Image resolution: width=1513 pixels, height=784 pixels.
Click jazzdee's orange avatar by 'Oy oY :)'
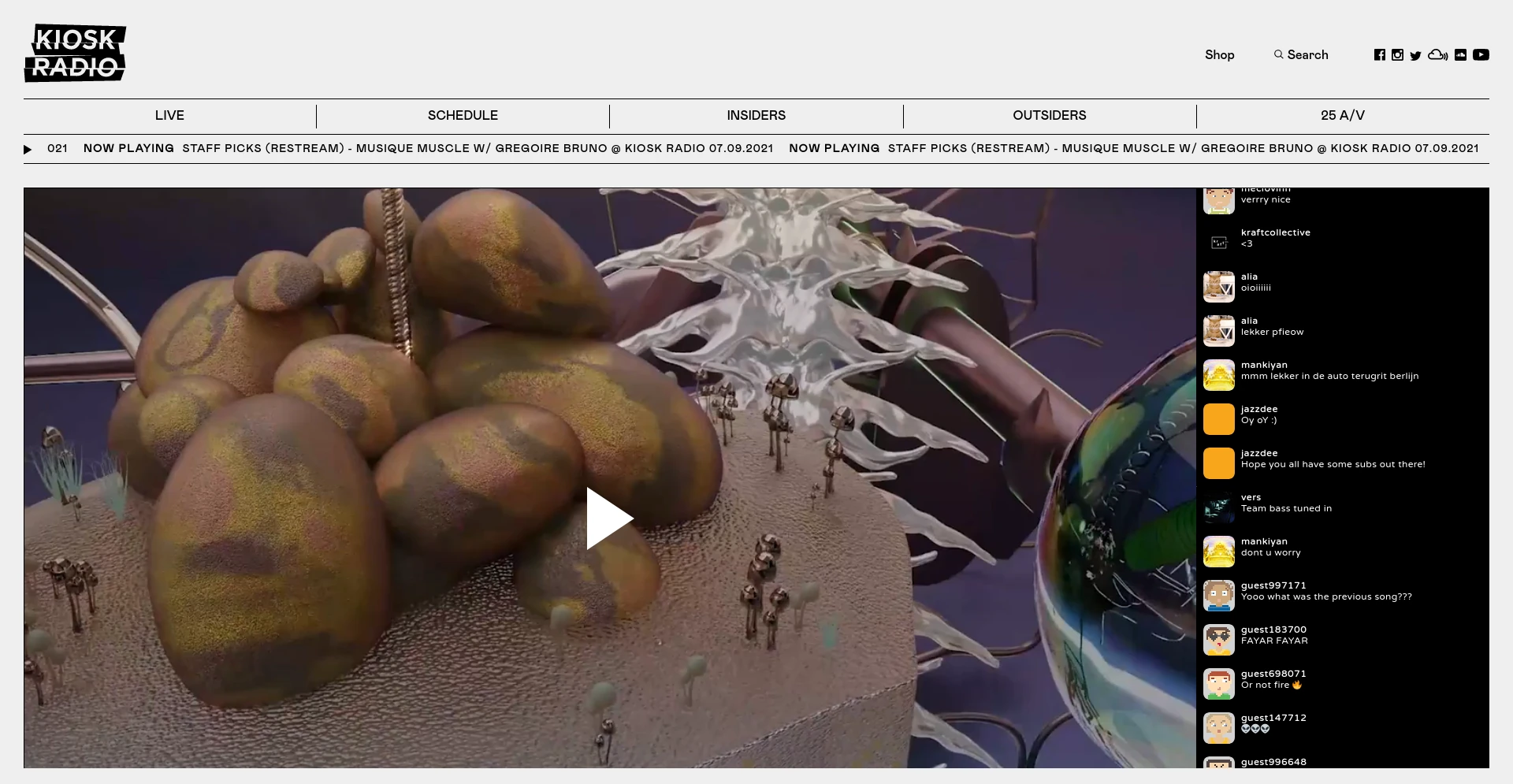(x=1218, y=419)
